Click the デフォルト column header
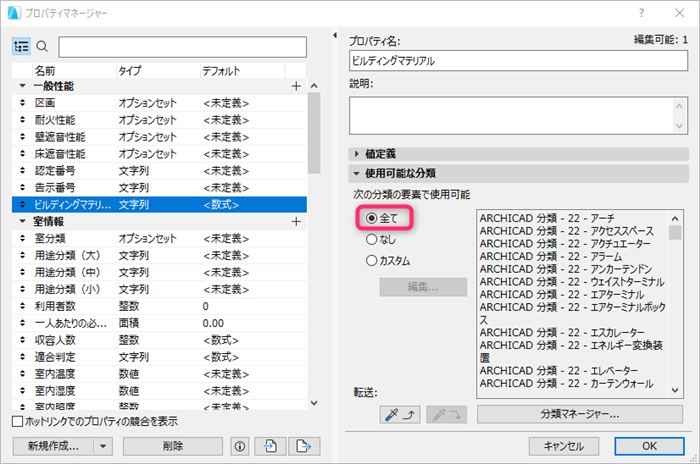 242,71
